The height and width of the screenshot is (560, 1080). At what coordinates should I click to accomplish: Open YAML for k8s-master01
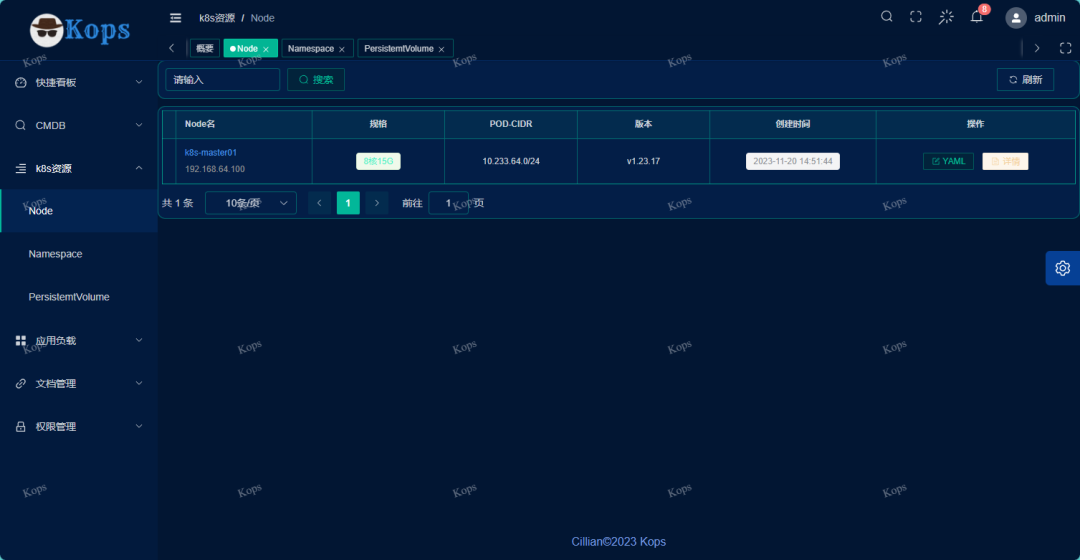coord(948,161)
